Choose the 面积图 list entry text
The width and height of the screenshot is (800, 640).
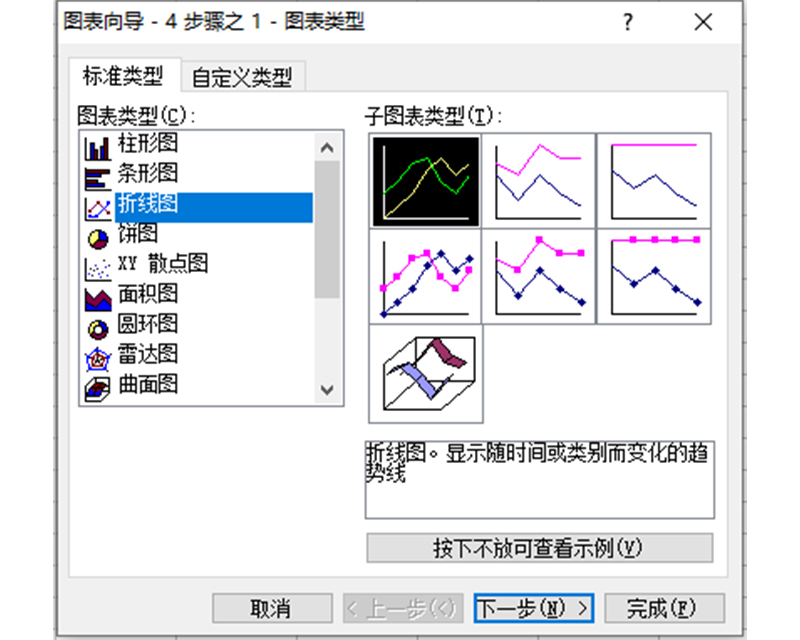click(x=147, y=293)
